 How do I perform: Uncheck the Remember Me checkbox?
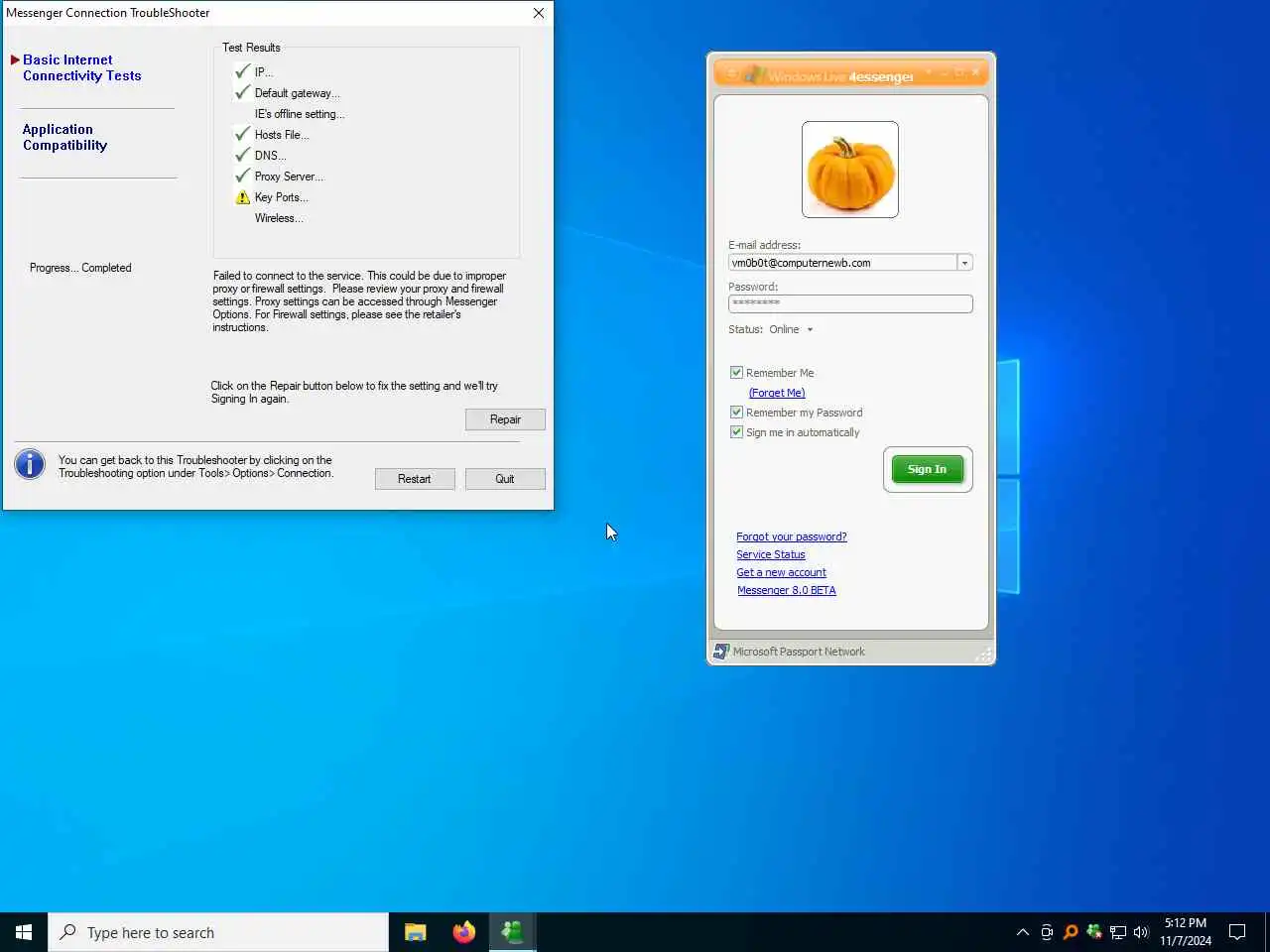[736, 373]
